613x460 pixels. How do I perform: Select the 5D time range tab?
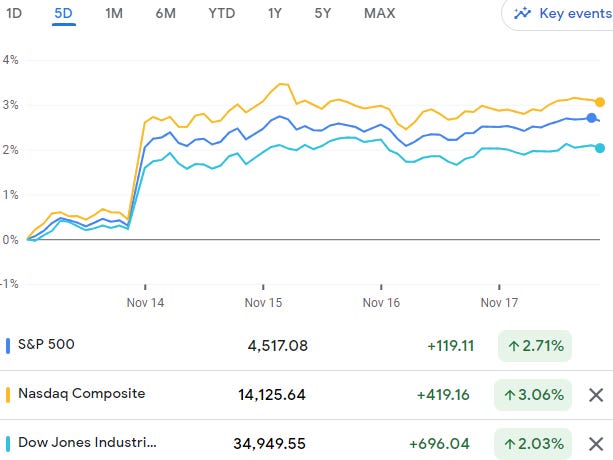(64, 13)
